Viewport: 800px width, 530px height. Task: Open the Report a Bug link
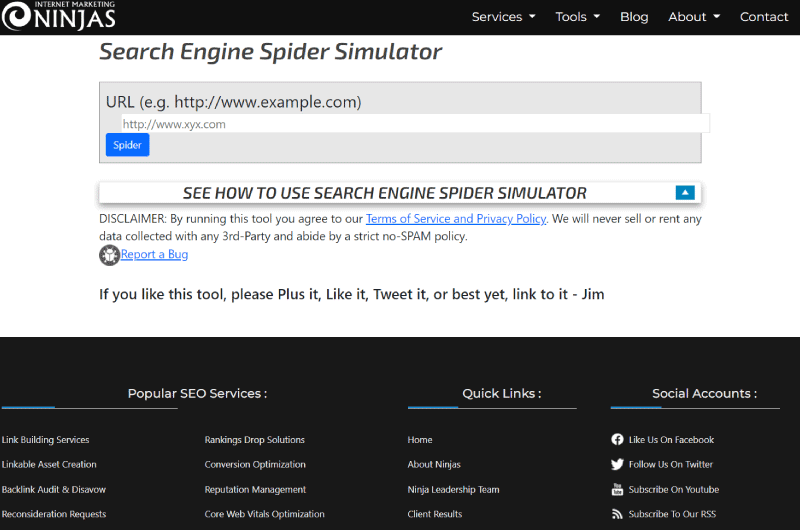(x=154, y=254)
